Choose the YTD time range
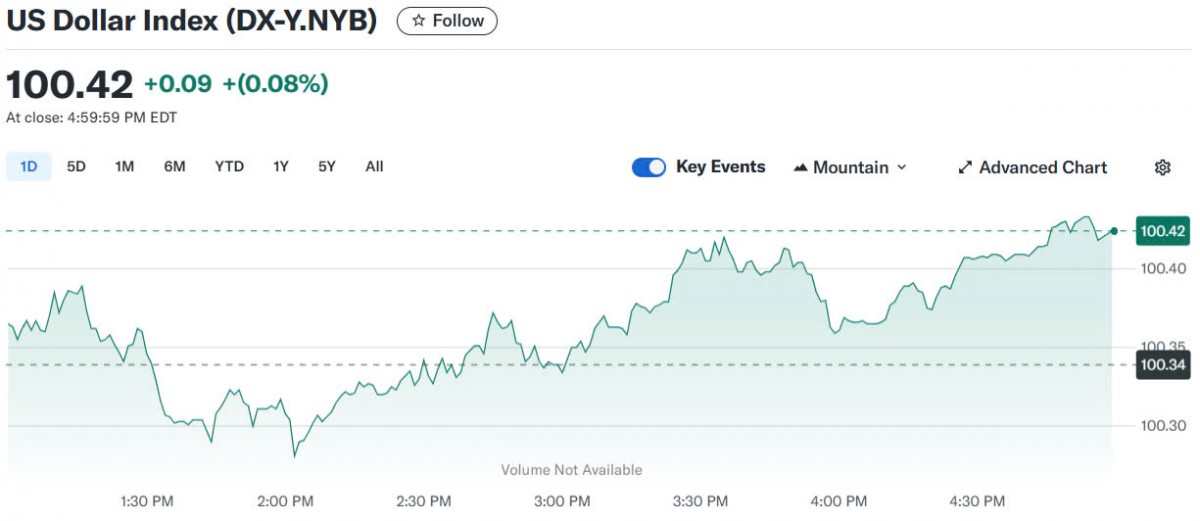This screenshot has height=521, width=1200. (229, 167)
